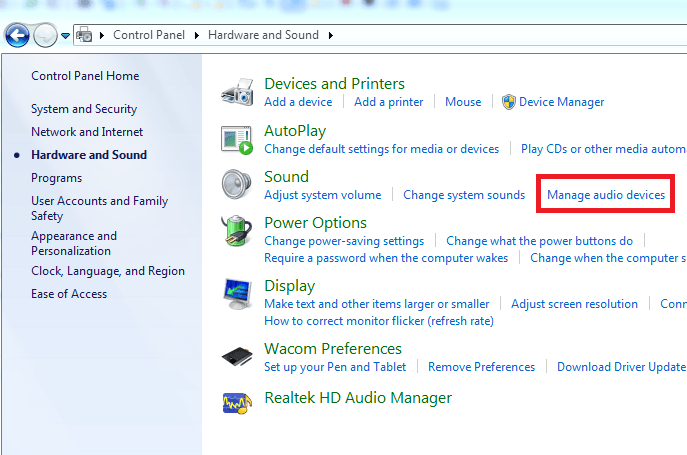Image resolution: width=687 pixels, height=455 pixels.
Task: Open the Sound speaker icon
Action: (237, 184)
